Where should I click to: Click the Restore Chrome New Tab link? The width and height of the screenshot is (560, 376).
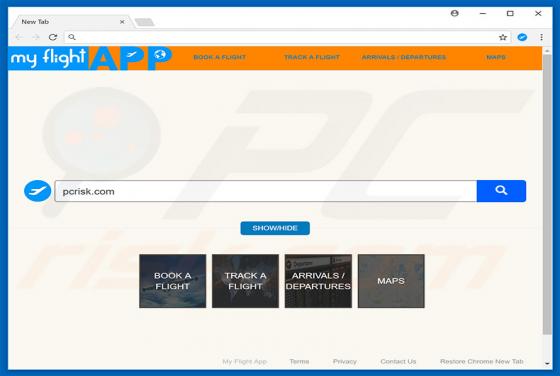point(482,361)
